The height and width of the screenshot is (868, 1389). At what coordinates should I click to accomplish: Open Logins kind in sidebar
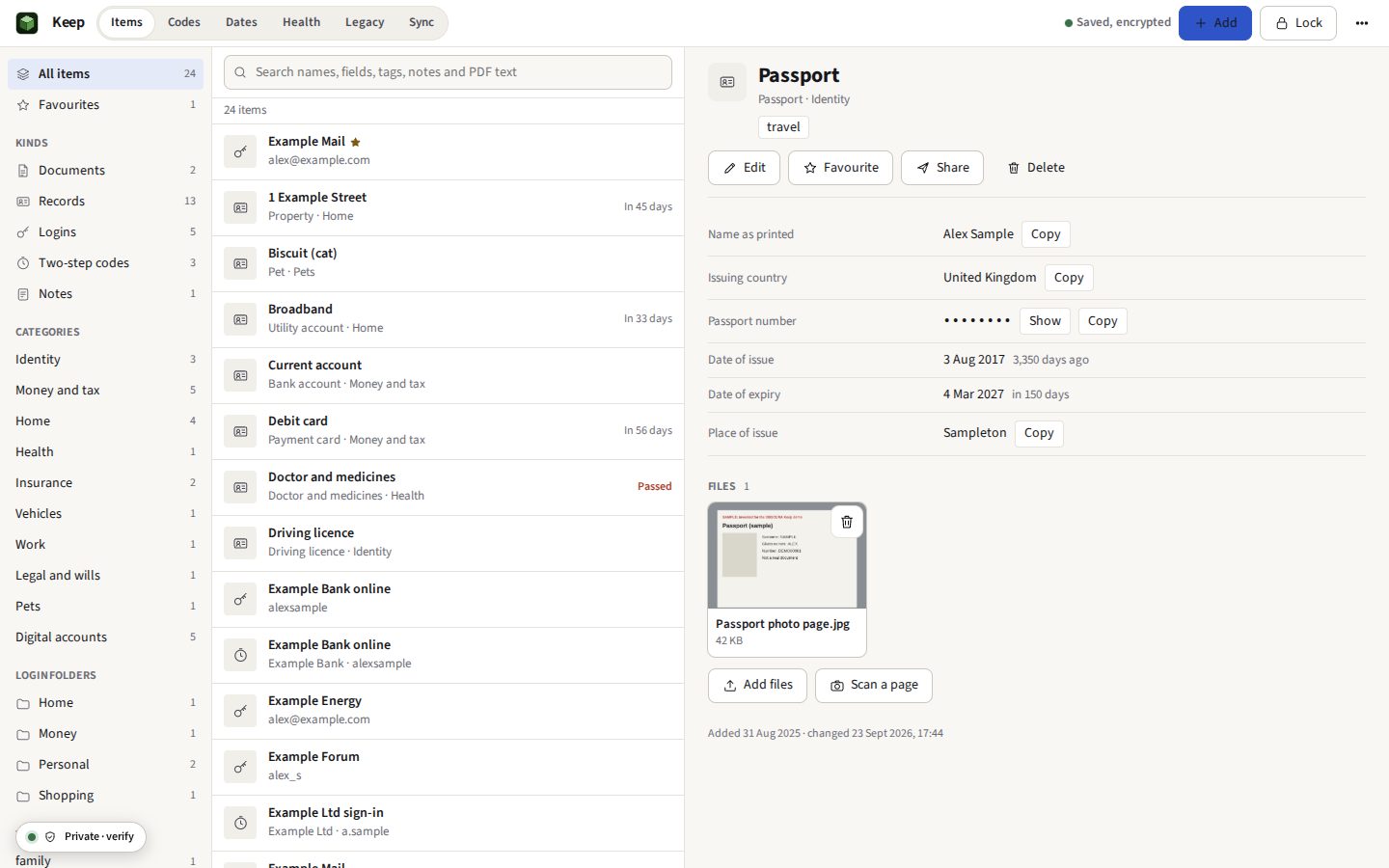(106, 232)
